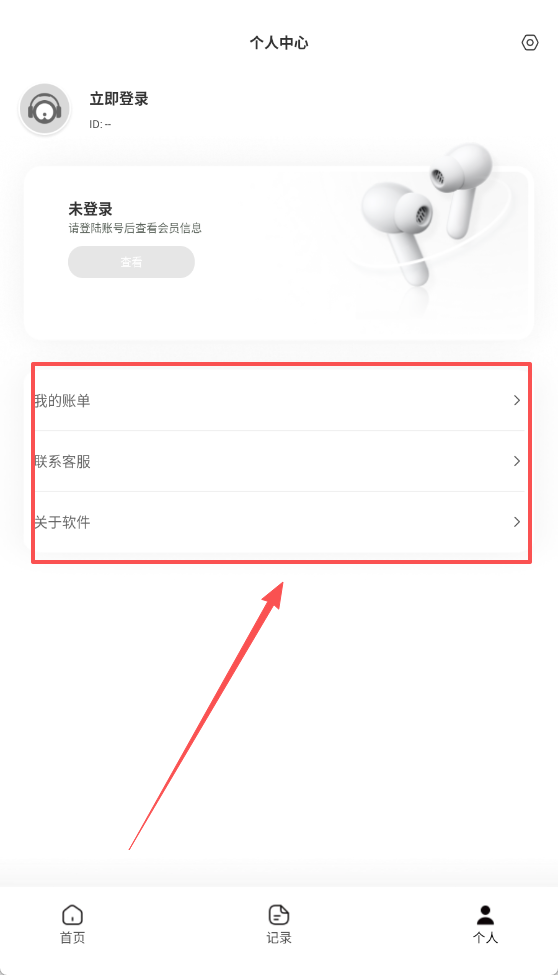
Task: Expand the 联系客服 chevron arrow
Action: click(x=517, y=461)
